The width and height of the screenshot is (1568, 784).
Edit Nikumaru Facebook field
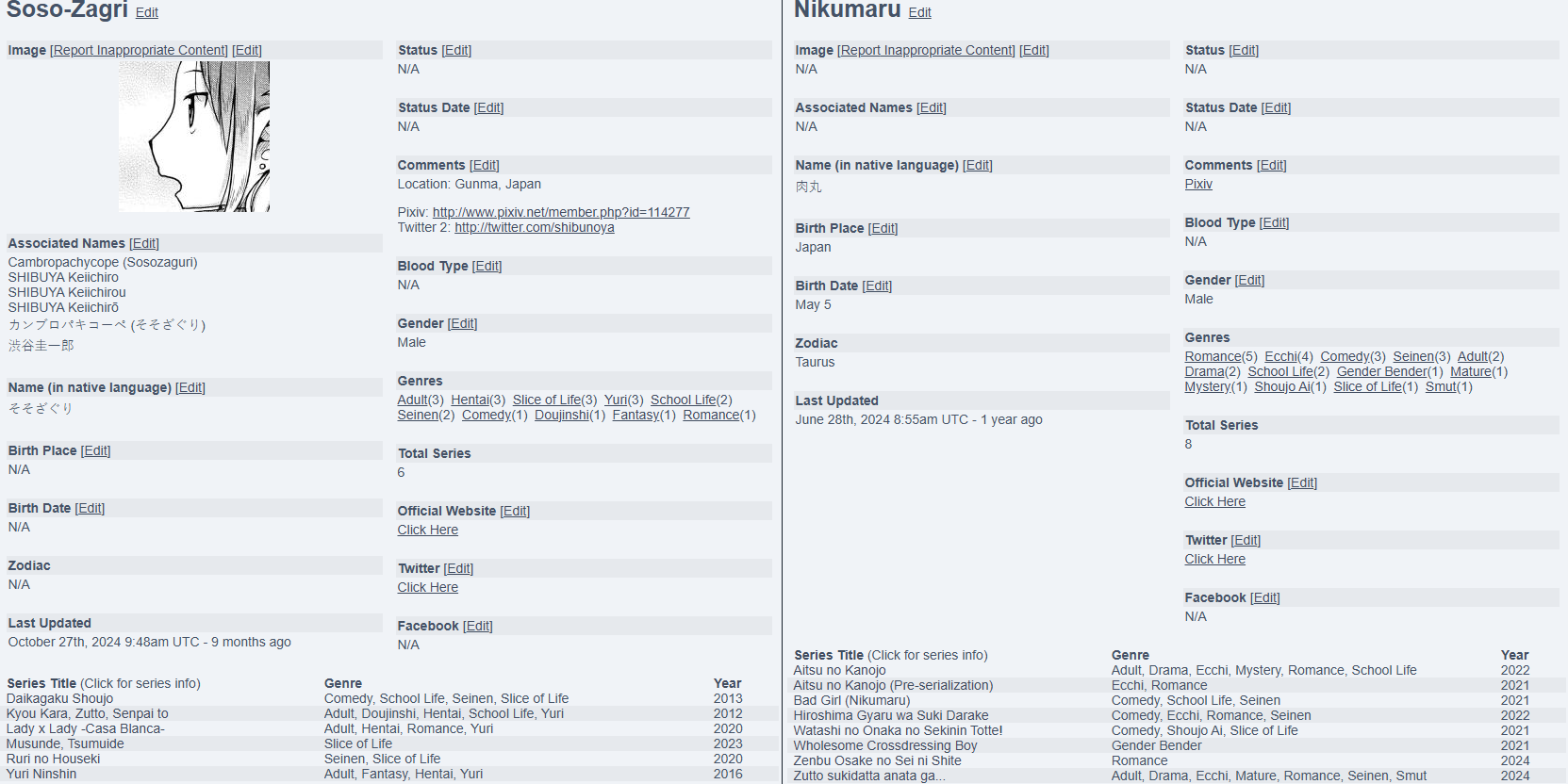(x=1265, y=597)
